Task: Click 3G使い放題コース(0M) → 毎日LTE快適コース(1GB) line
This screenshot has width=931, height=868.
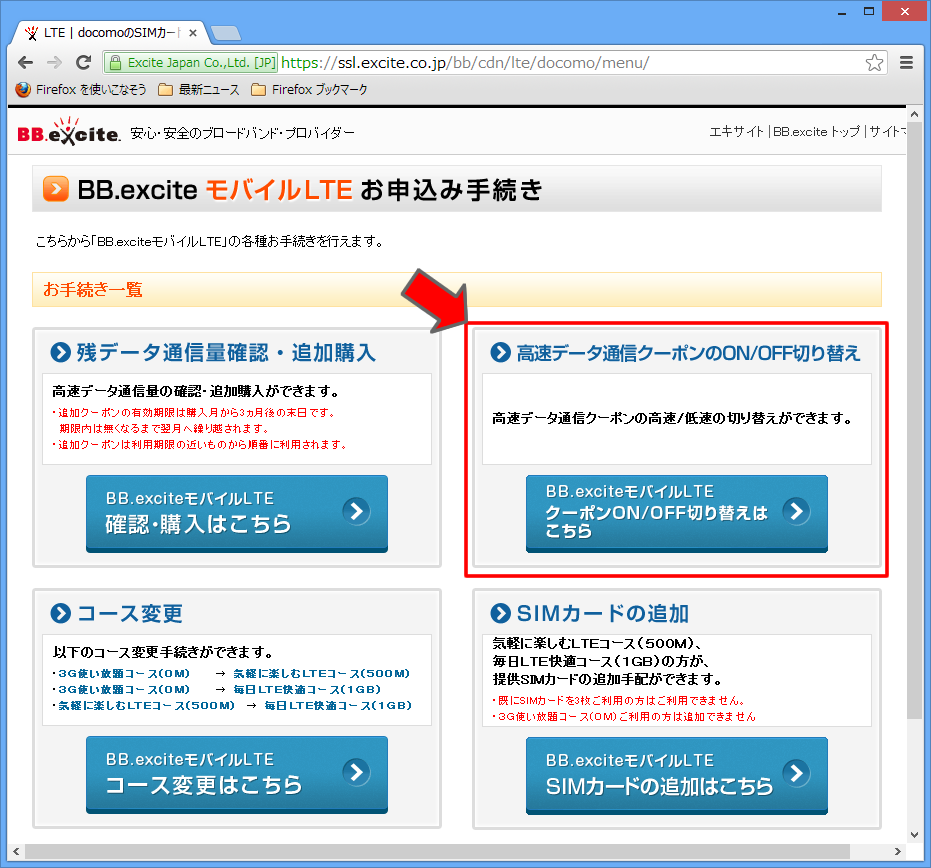Action: pyautogui.click(x=217, y=689)
